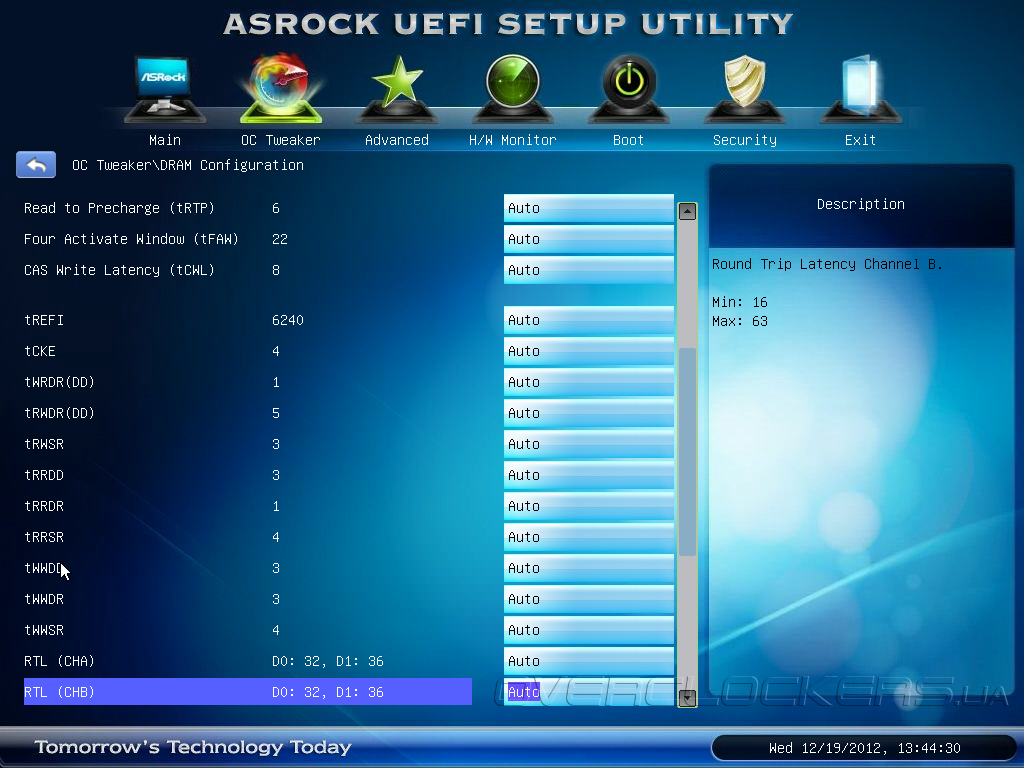Select the tRWDR(DD) setting label
Image resolution: width=1024 pixels, height=768 pixels.
(59, 413)
